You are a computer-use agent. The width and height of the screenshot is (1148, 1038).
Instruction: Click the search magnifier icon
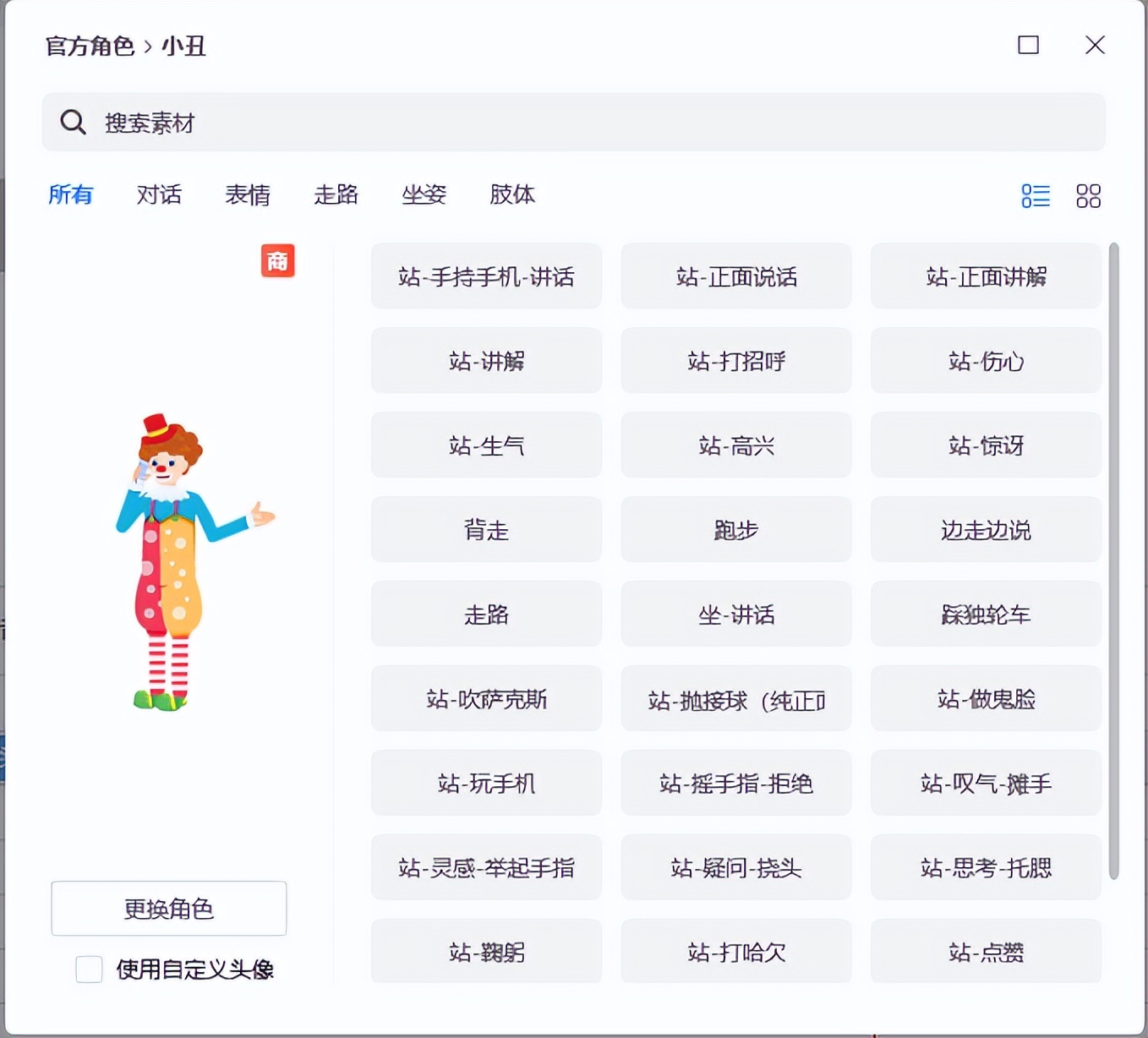pyautogui.click(x=73, y=122)
